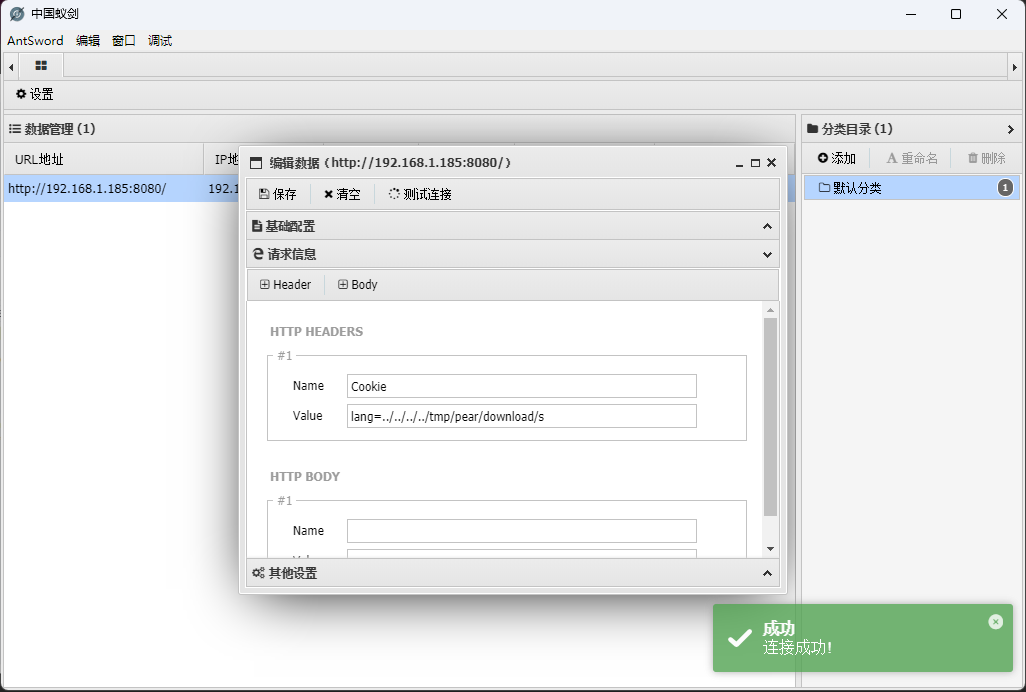Select the 默认分类 folder
Viewport: 1026px width, 692px height.
point(911,188)
